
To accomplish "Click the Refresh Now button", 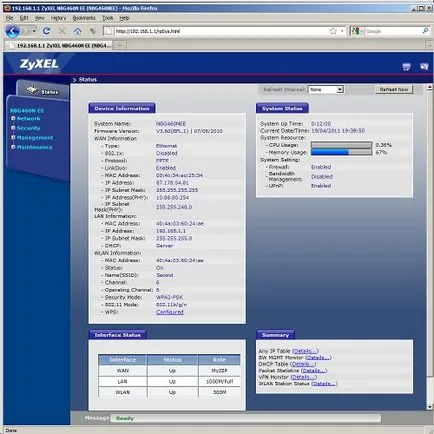I will pos(394,89).
